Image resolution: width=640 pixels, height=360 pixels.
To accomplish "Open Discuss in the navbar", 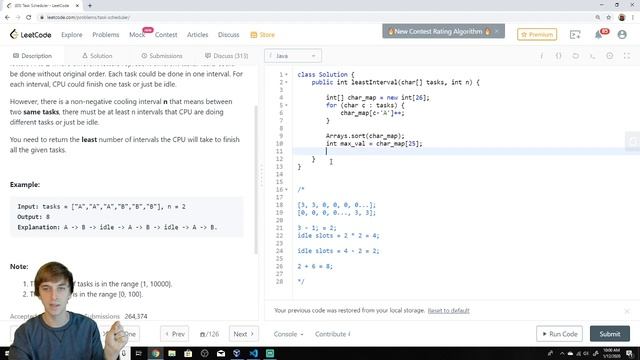I will pyautogui.click(x=229, y=35).
